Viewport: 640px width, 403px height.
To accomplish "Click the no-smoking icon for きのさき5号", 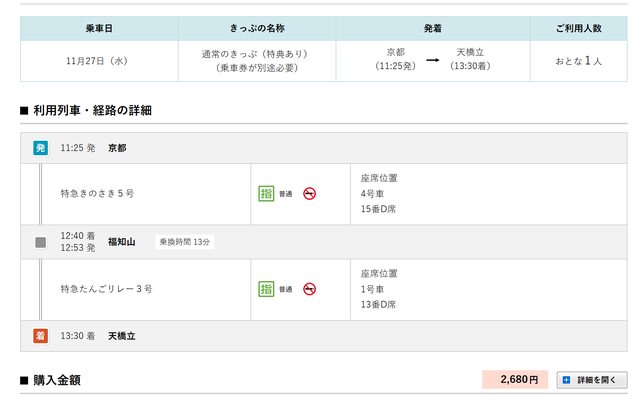I will (310, 193).
